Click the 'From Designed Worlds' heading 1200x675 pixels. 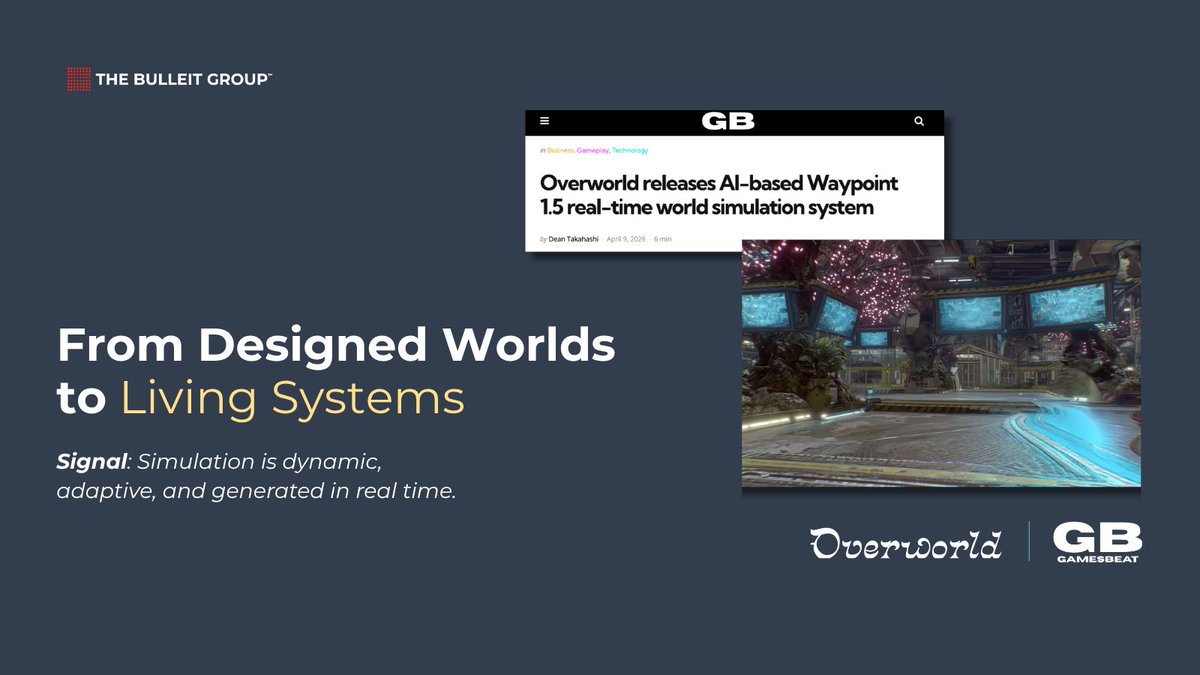tap(336, 346)
